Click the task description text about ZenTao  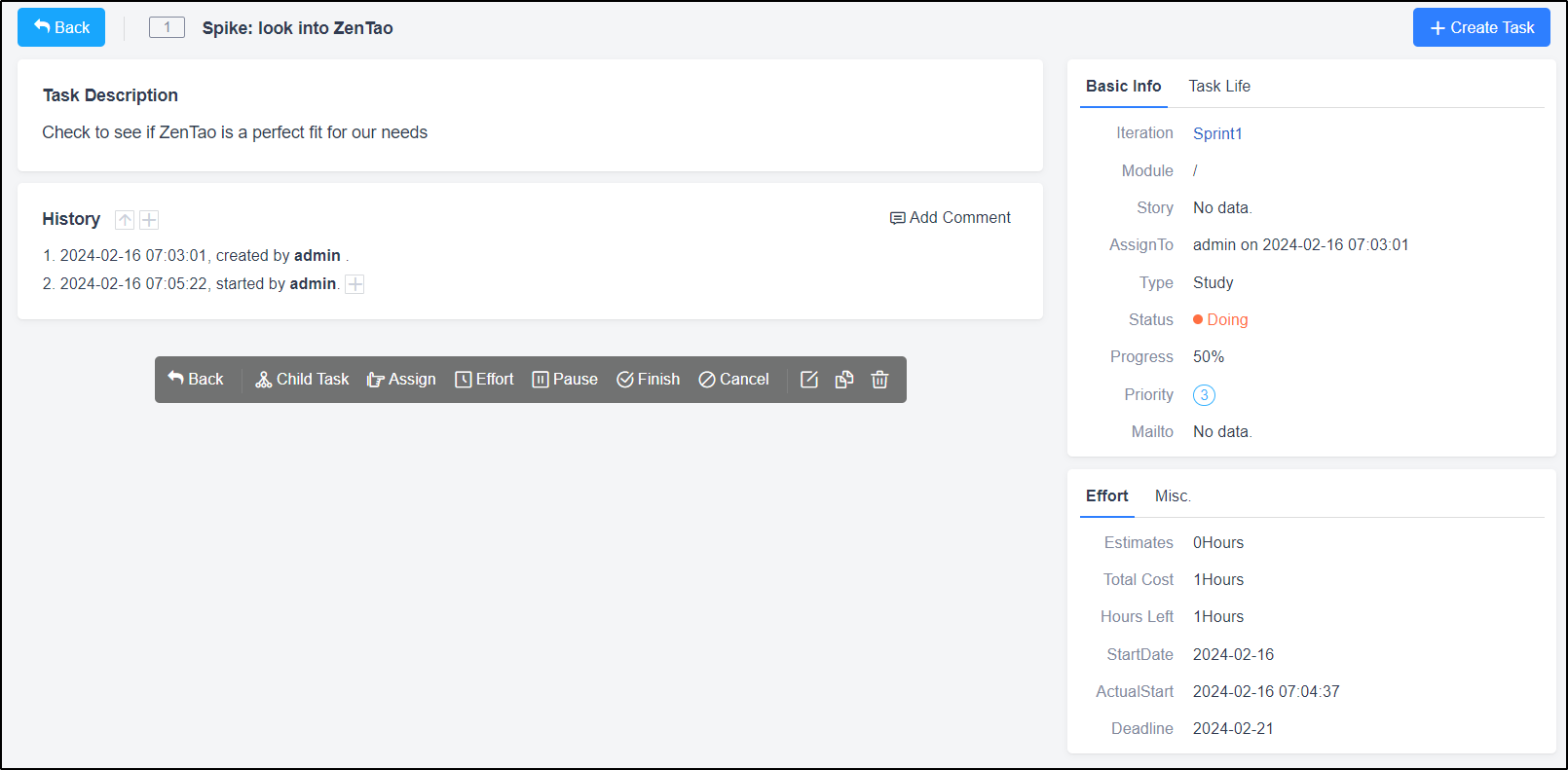tap(235, 132)
